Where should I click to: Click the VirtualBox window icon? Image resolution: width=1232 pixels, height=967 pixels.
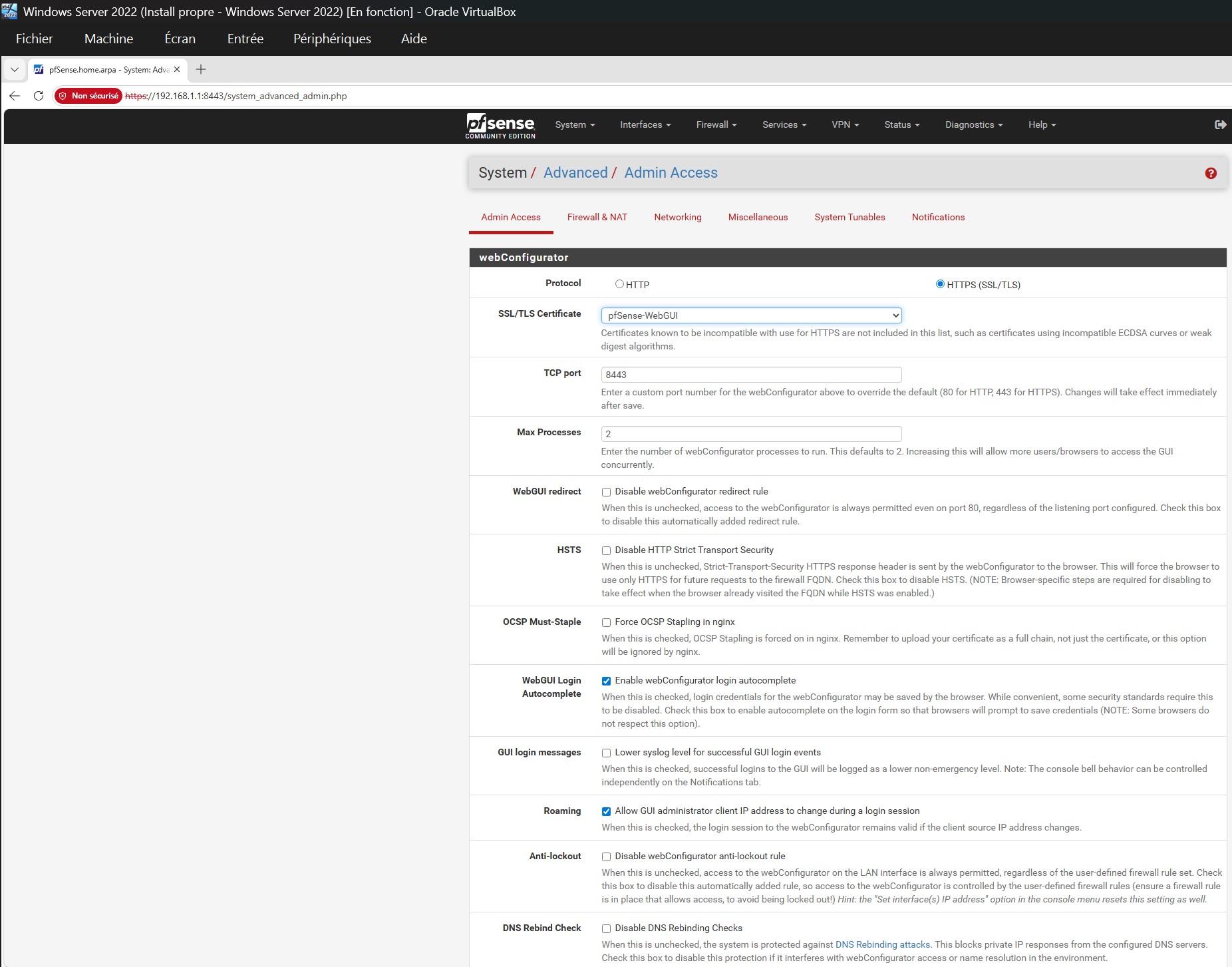coord(9,11)
